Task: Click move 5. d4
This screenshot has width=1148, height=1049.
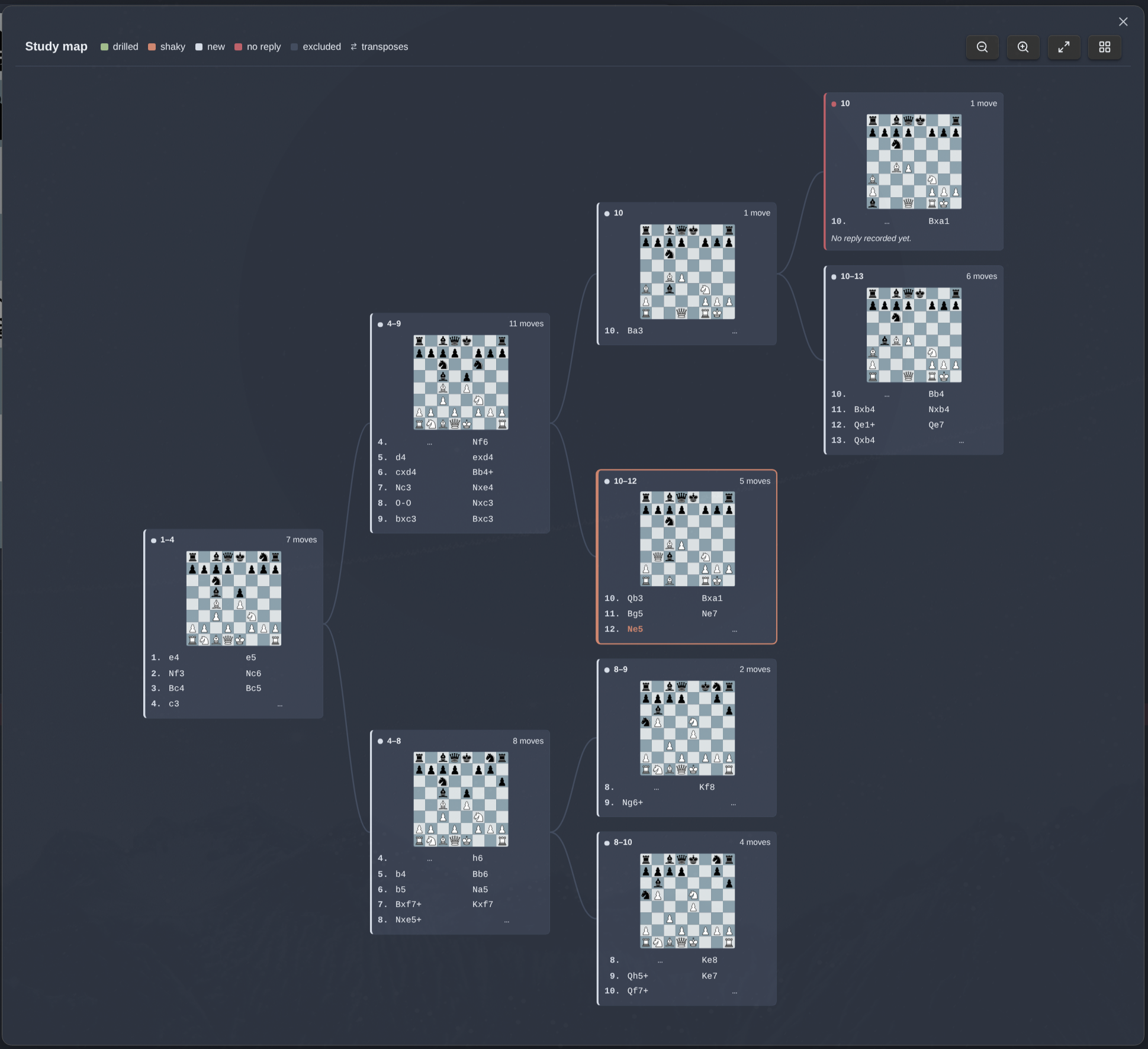Action: pos(401,458)
